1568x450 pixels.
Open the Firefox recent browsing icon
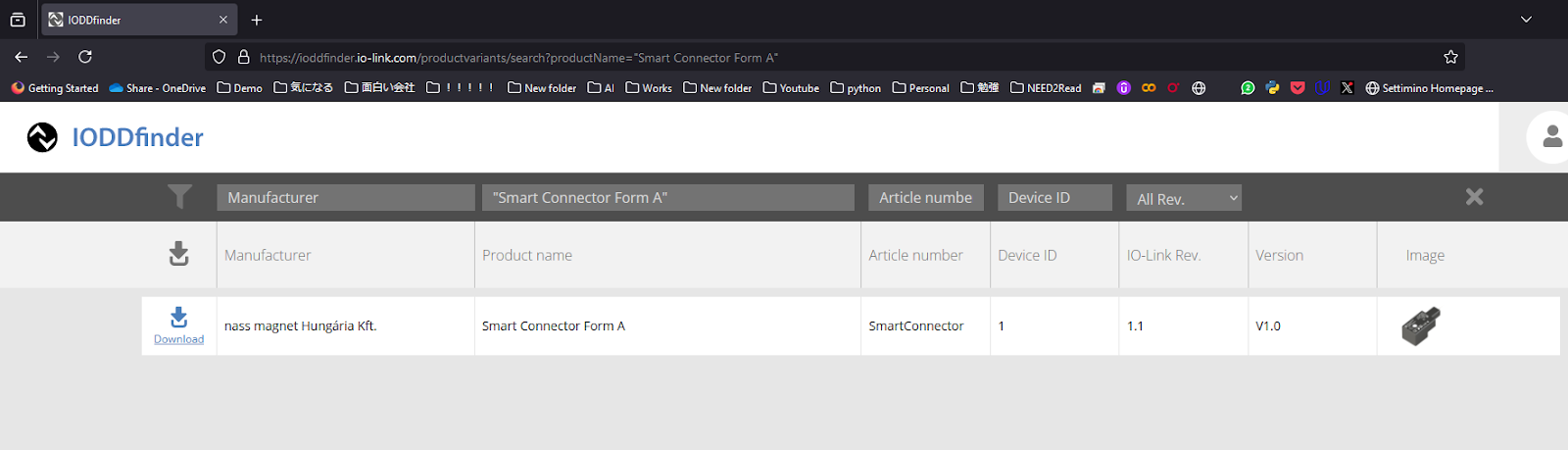(x=18, y=20)
